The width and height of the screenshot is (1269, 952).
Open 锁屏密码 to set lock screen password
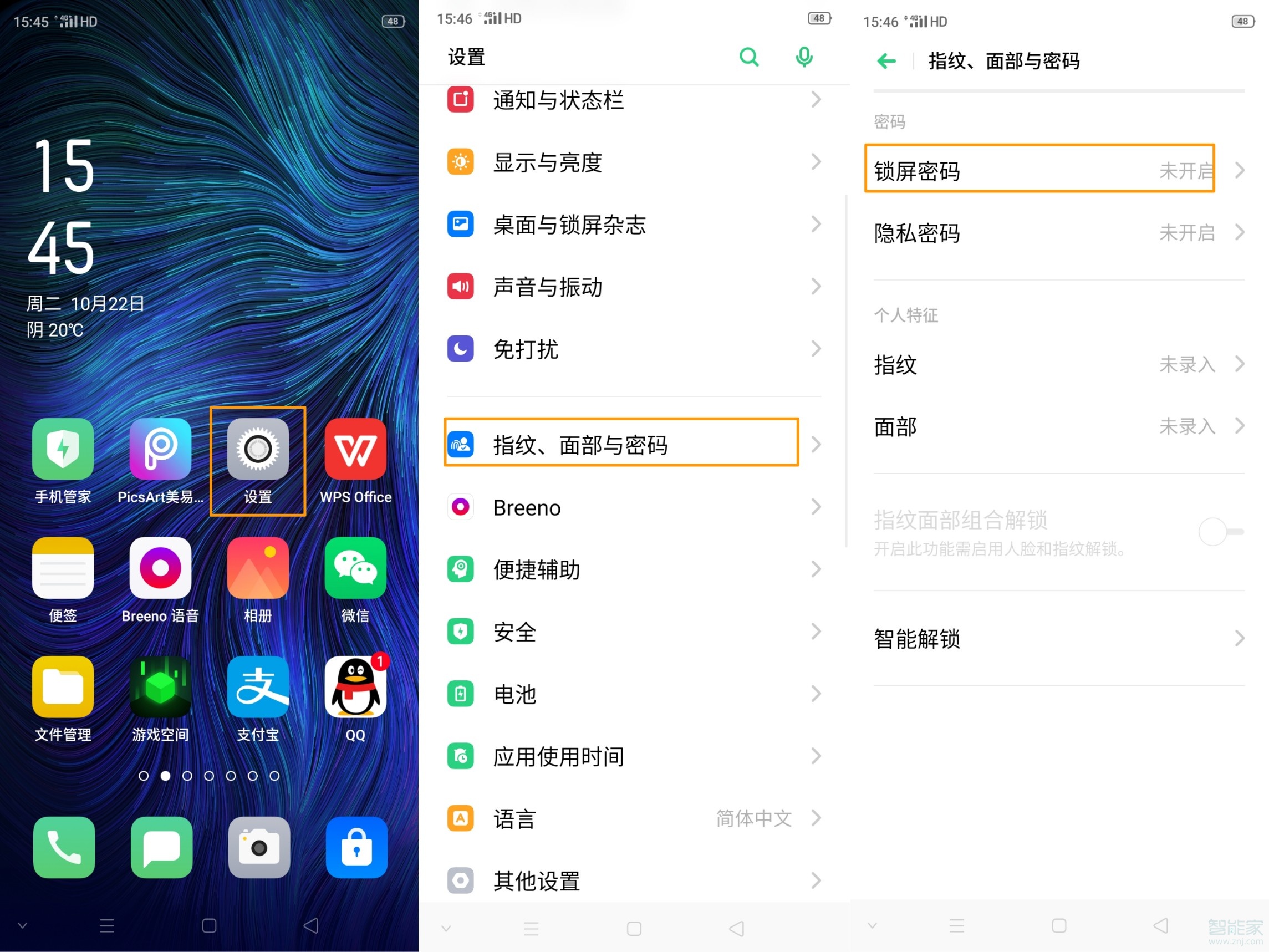(1038, 170)
